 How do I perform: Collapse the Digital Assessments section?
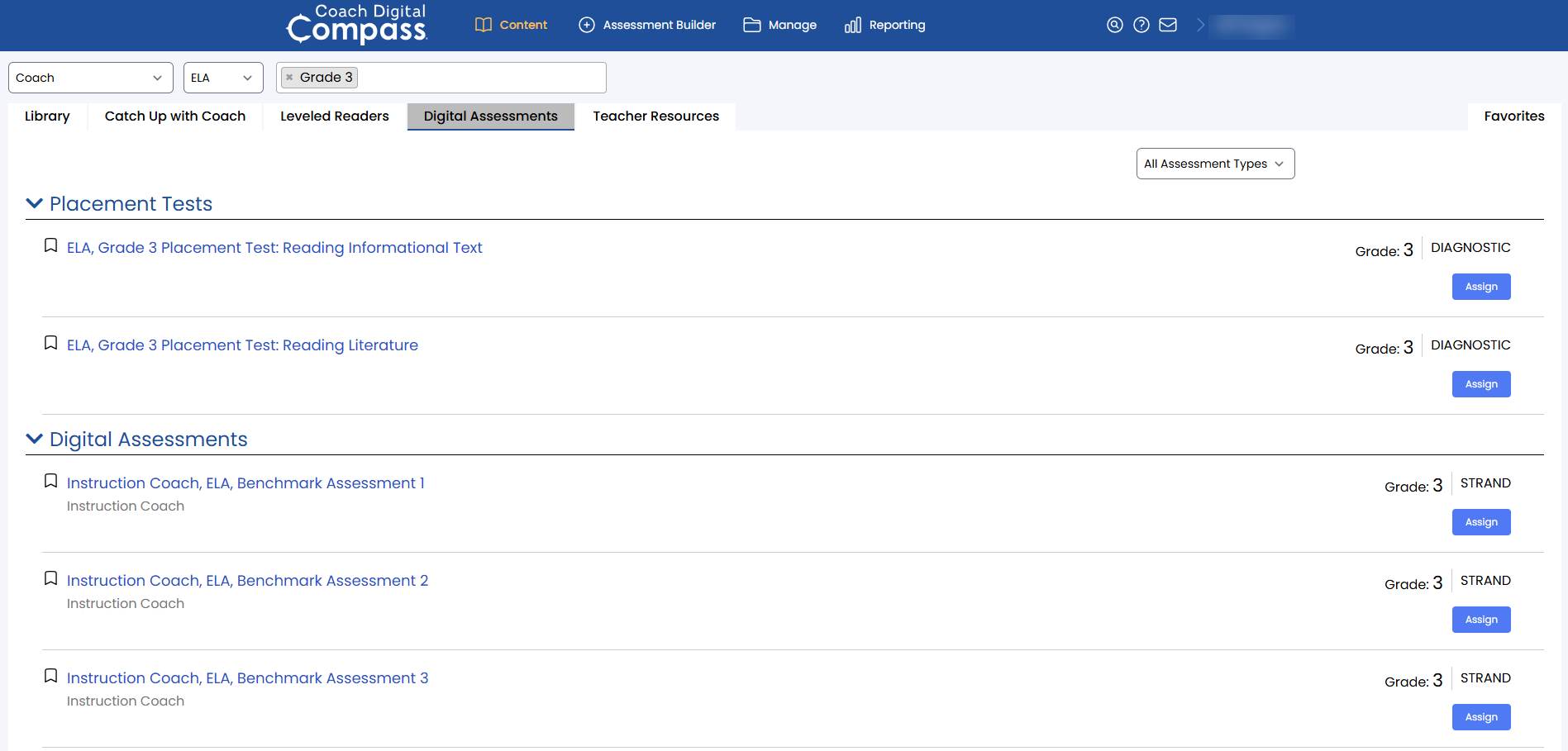point(34,439)
